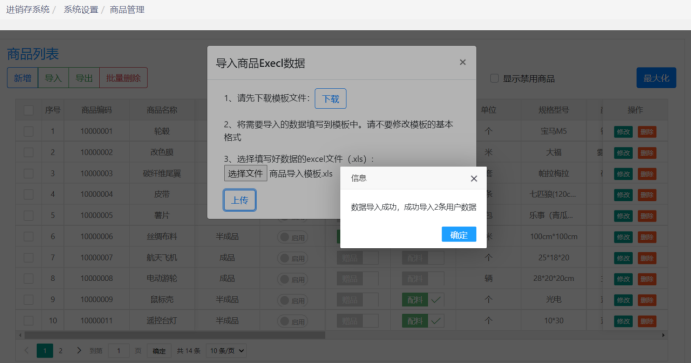This screenshot has width=692, height=364.
Task: Click the 导入 button in product list
Action: pyautogui.click(x=53, y=78)
